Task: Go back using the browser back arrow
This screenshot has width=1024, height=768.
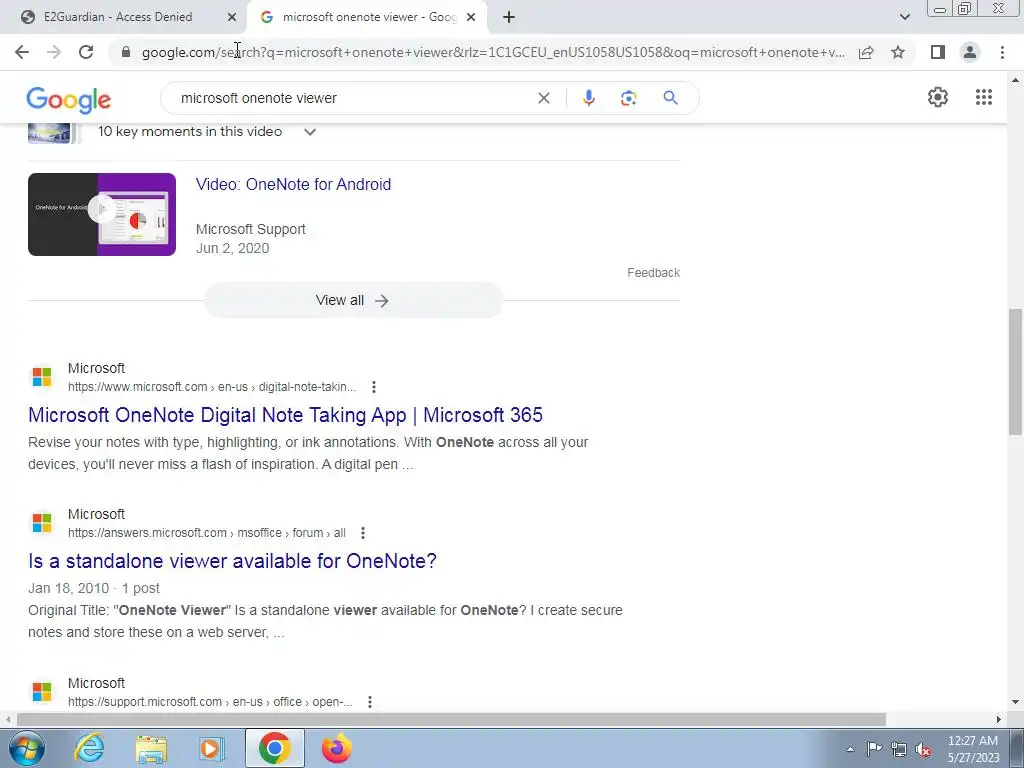Action: pos(22,52)
